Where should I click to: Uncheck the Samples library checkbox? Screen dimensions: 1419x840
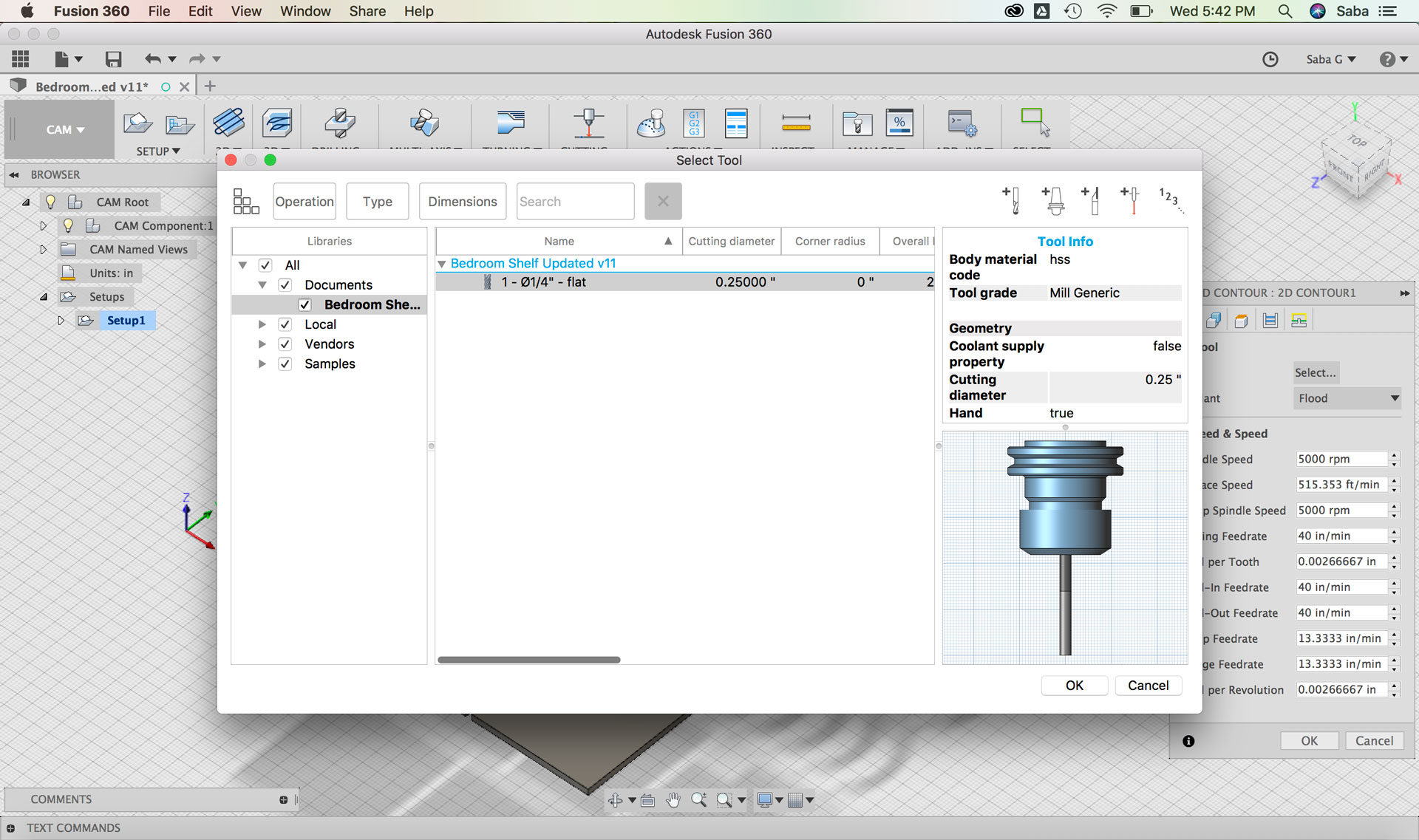285,364
